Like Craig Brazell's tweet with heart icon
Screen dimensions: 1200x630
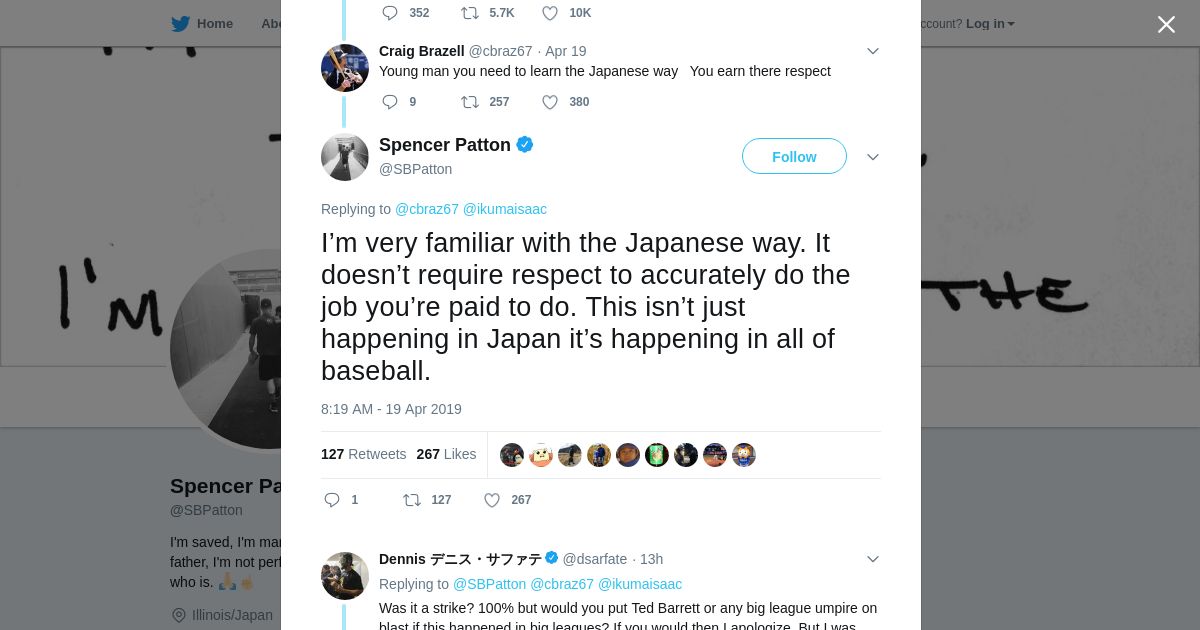click(x=550, y=102)
